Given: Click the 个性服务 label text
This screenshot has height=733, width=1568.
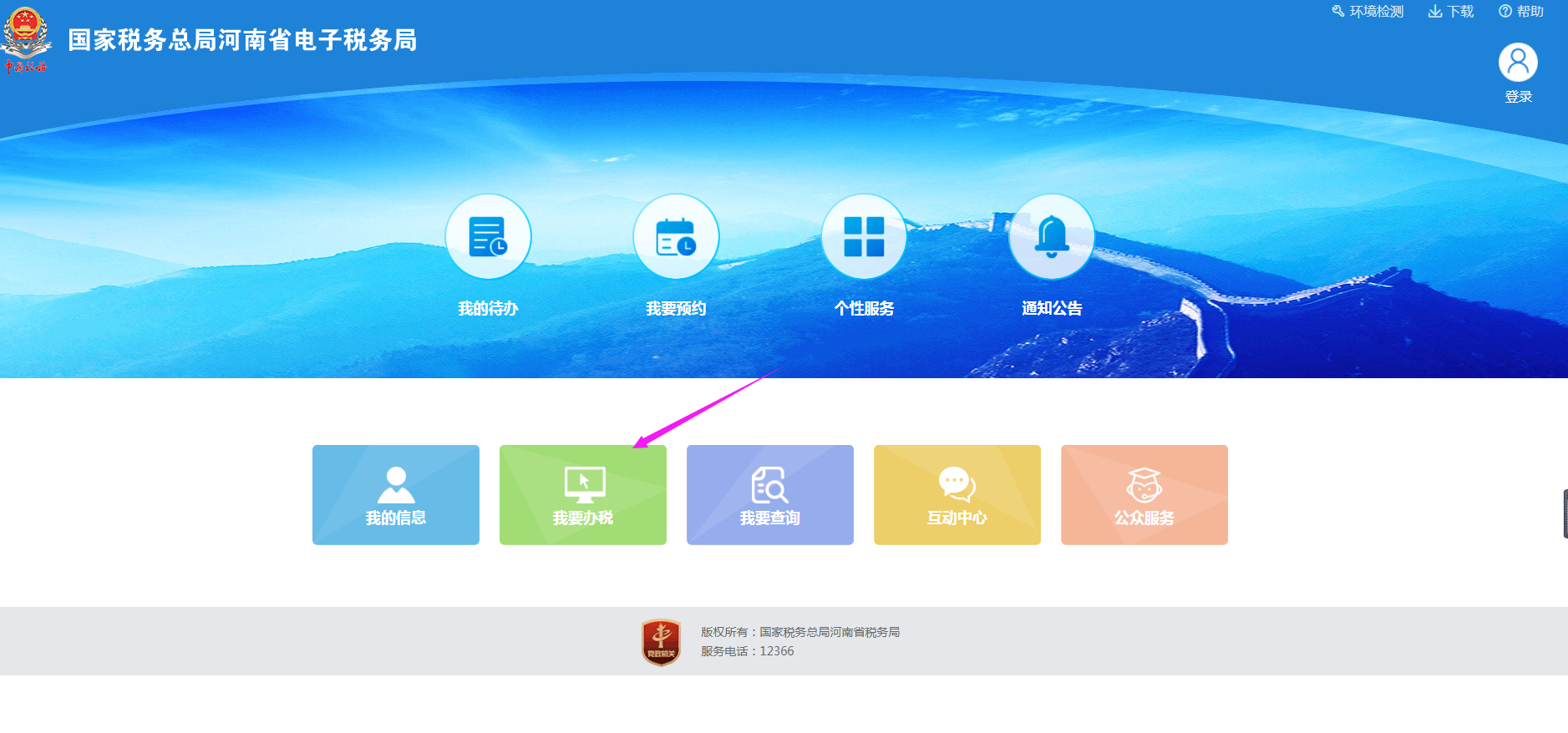Looking at the screenshot, I should tap(864, 309).
